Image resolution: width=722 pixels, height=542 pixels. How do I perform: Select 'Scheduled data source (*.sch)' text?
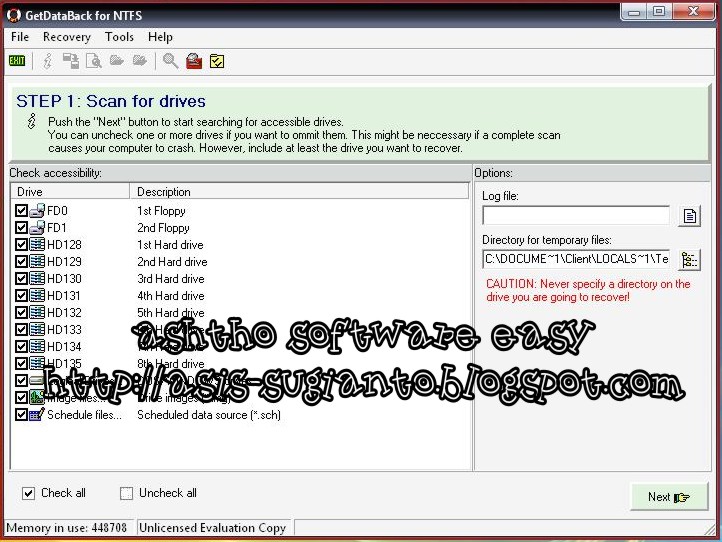(209, 415)
